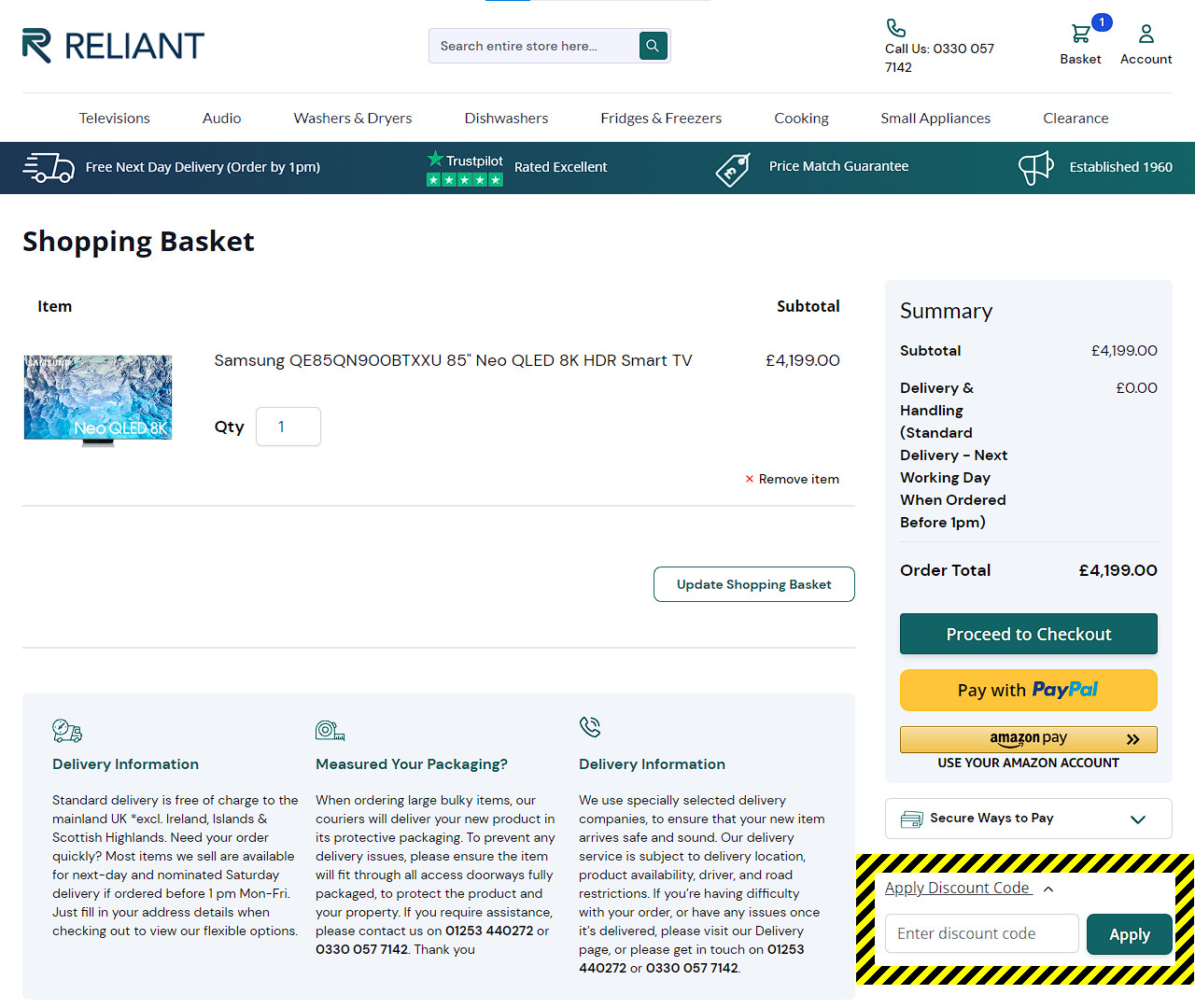
Task: Click the credit card Secure Ways icon
Action: click(911, 819)
